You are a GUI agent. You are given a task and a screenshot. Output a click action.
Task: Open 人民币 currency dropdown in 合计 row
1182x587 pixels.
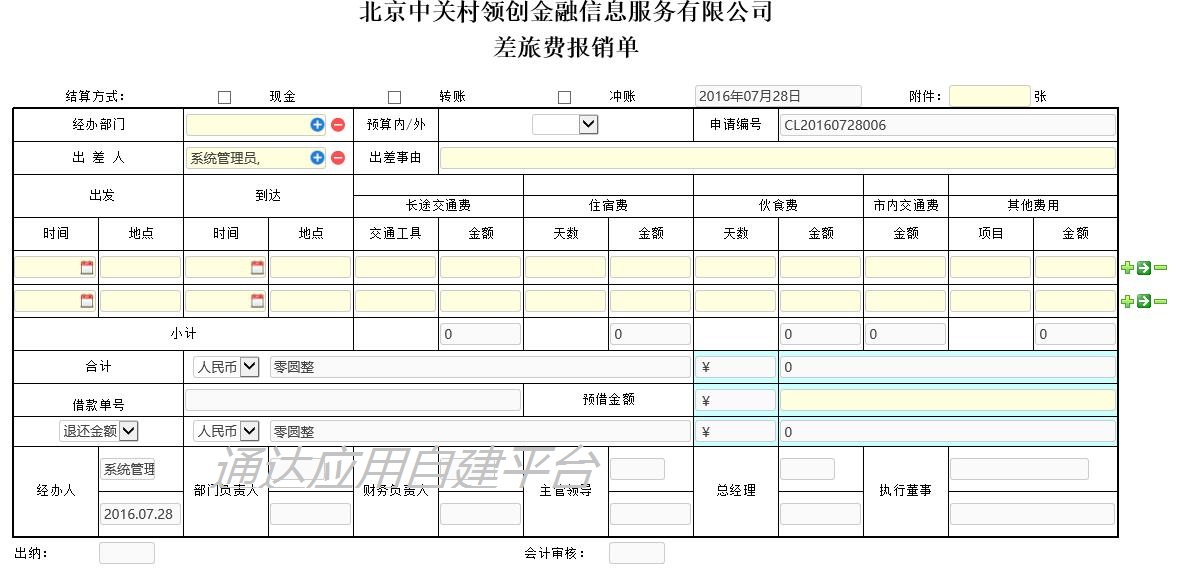pos(226,367)
